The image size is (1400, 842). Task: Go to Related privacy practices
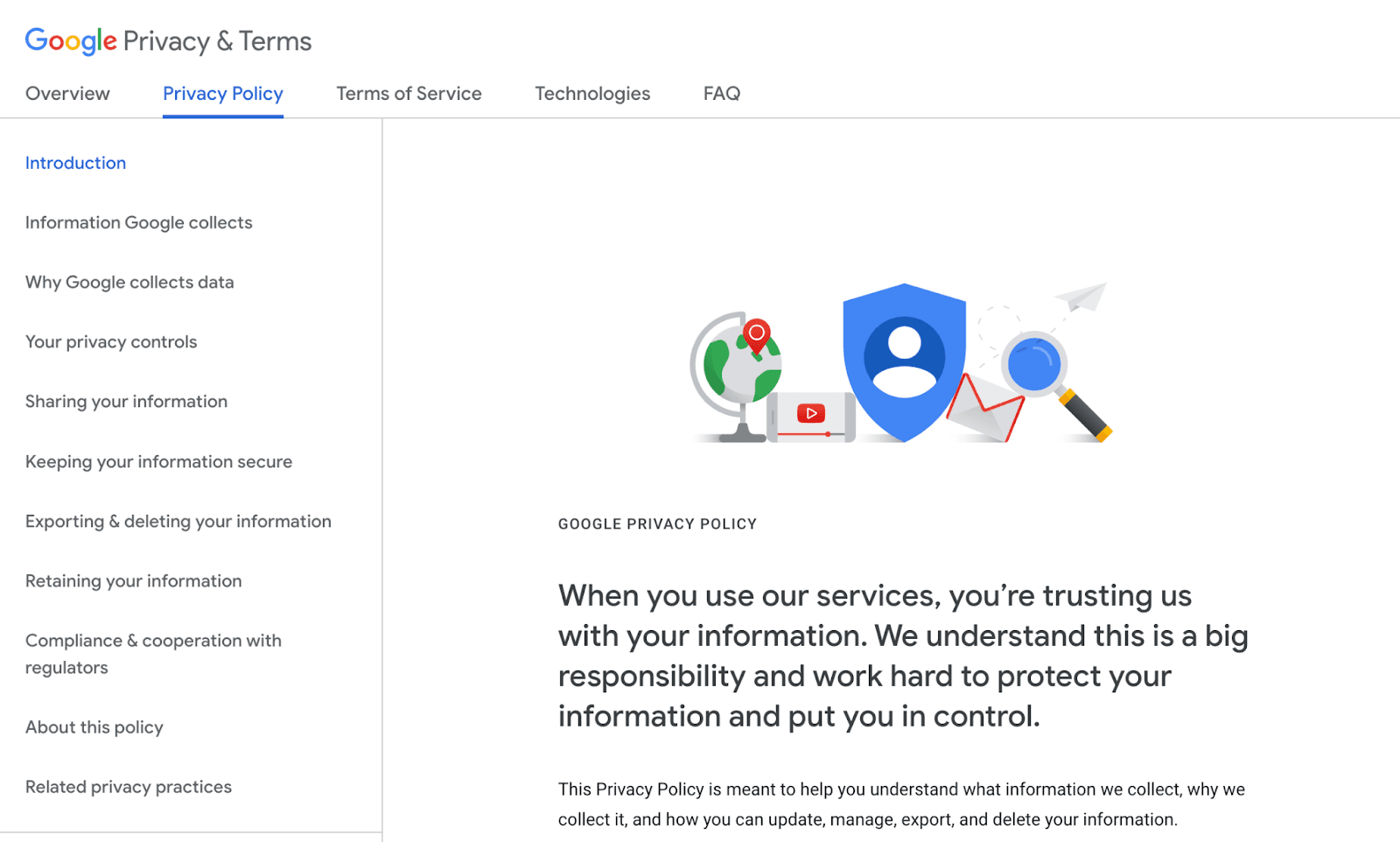point(129,787)
